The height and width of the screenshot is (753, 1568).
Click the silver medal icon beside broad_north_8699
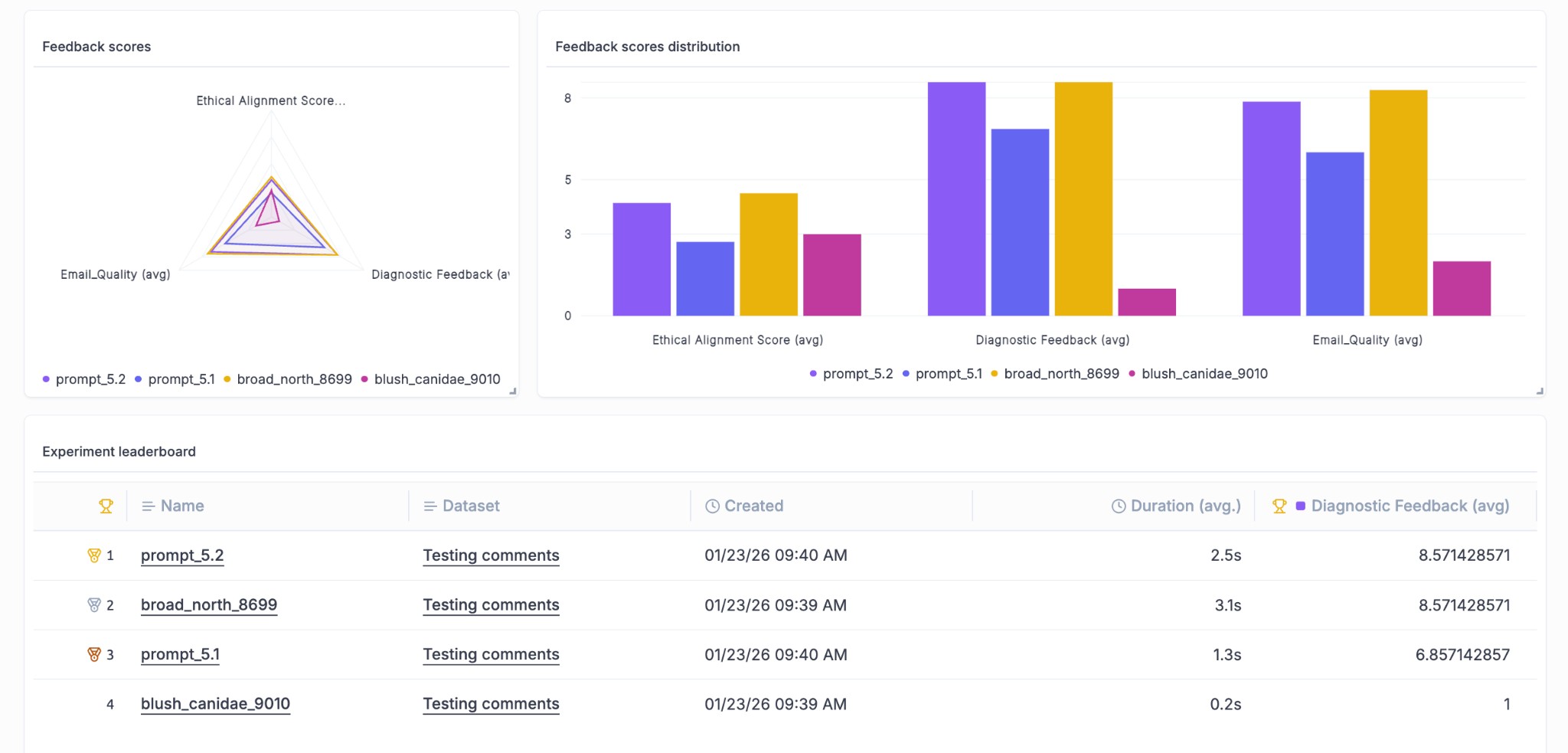[93, 604]
